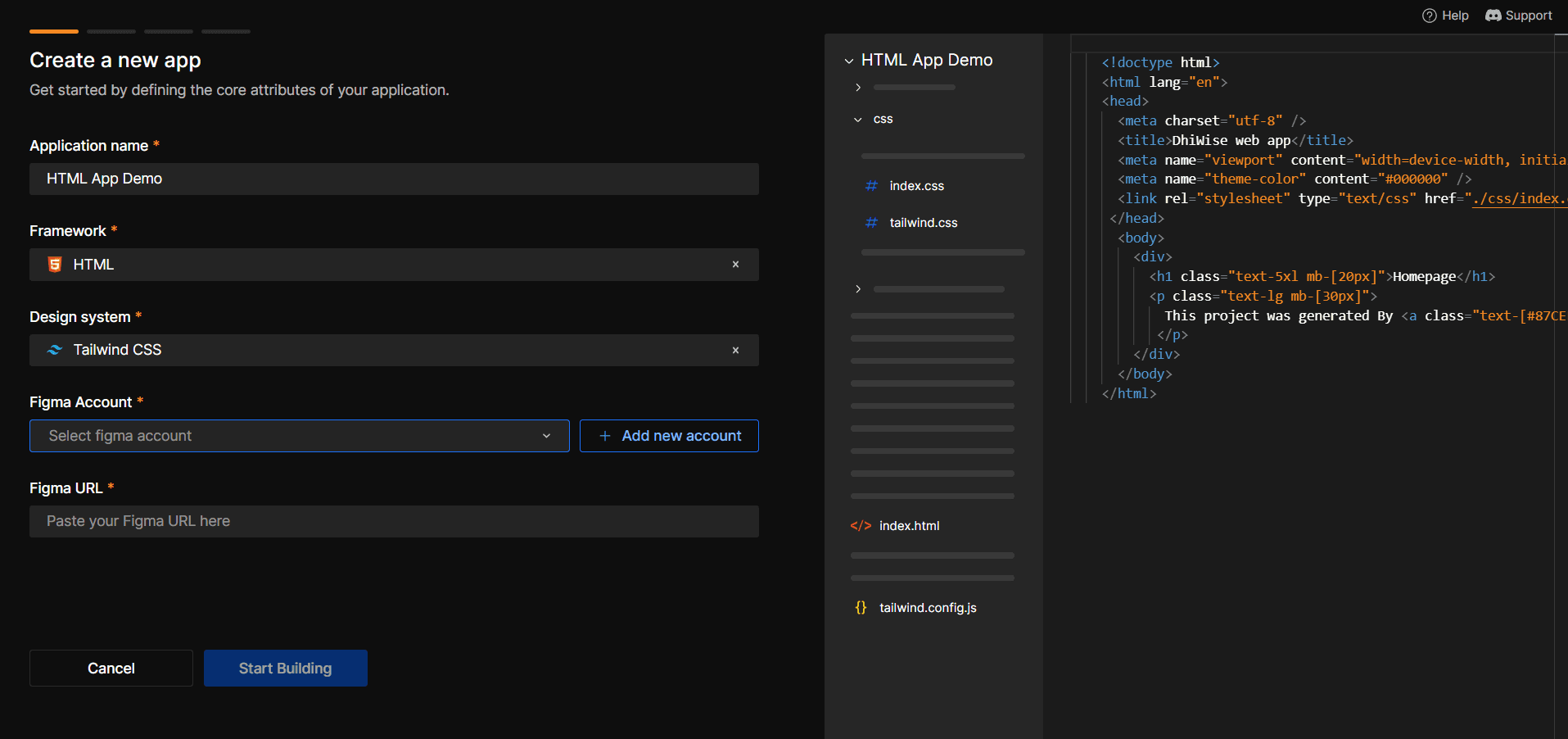Click the tailwind.css hash icon
This screenshot has width=1568, height=739.
coord(871,223)
